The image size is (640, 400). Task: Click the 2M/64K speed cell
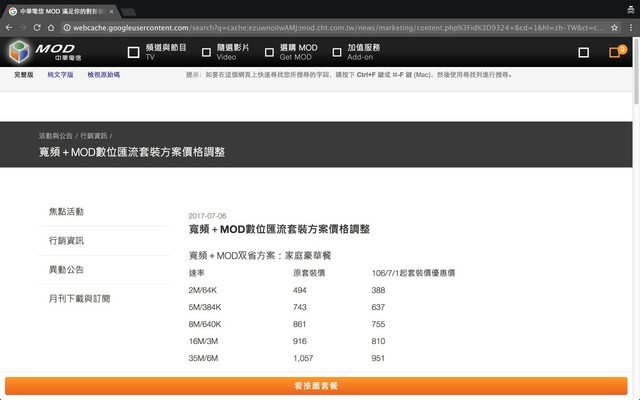pos(203,290)
